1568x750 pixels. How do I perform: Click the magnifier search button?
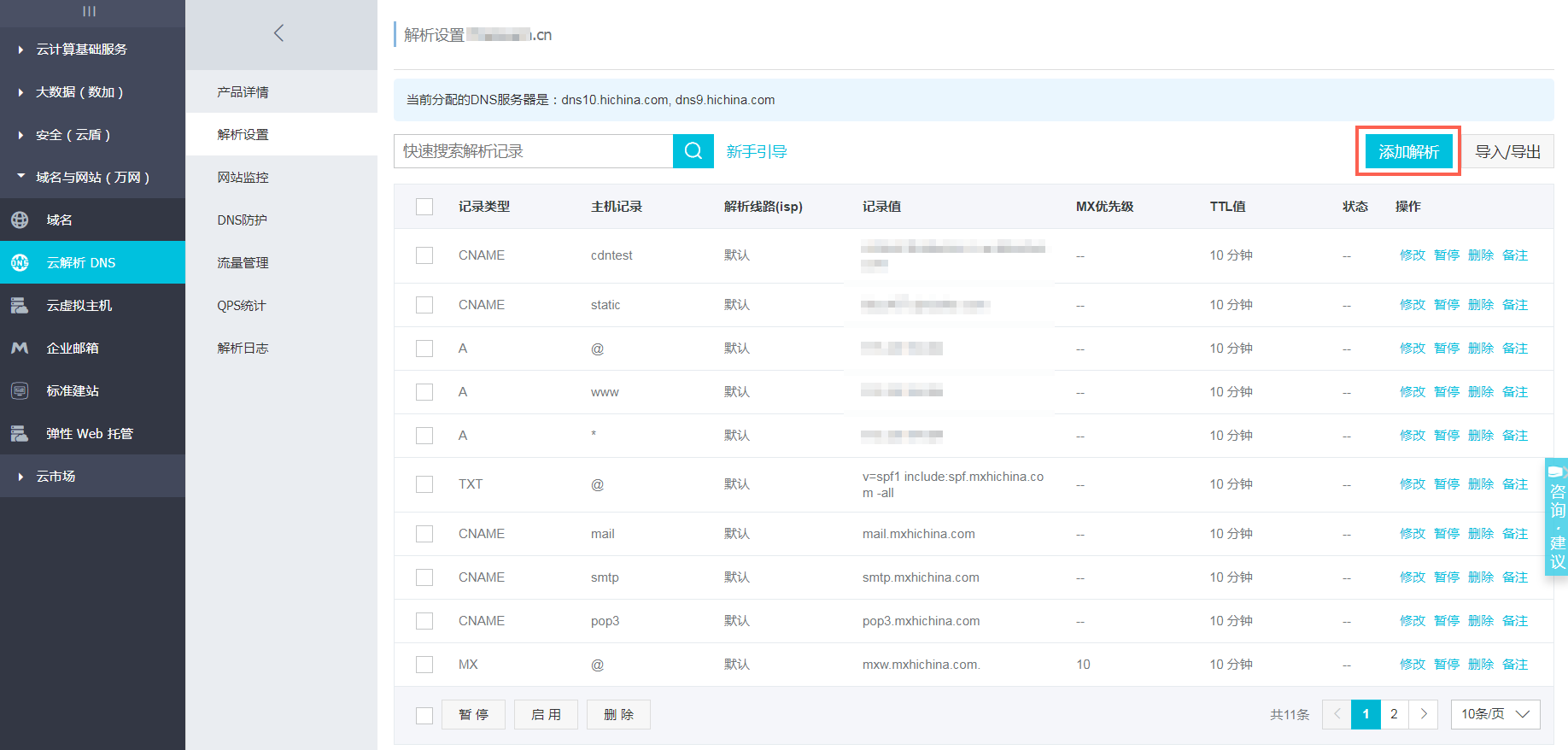(x=693, y=151)
